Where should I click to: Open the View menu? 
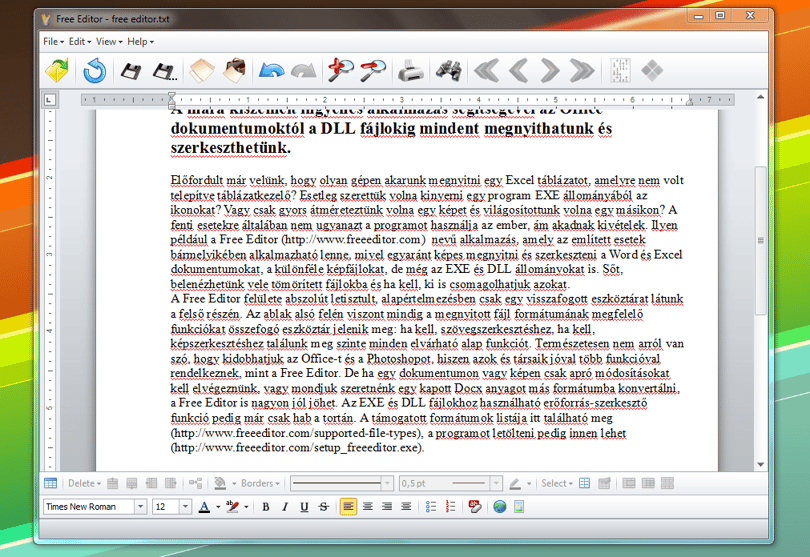tap(109, 41)
